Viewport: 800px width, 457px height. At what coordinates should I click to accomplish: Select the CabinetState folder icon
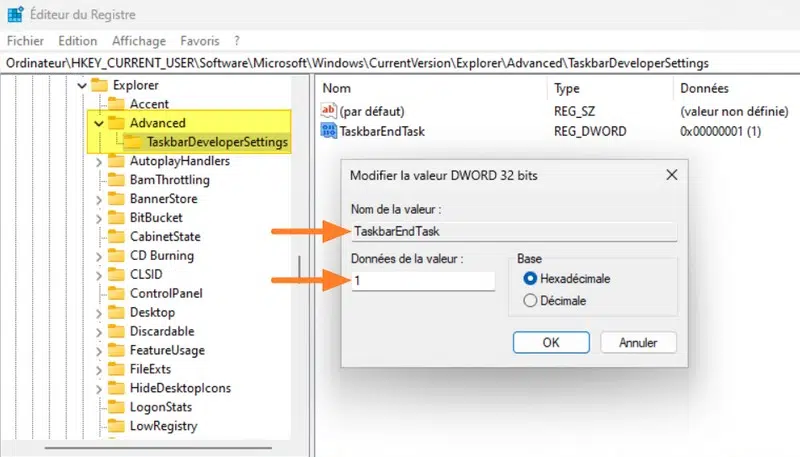116,236
